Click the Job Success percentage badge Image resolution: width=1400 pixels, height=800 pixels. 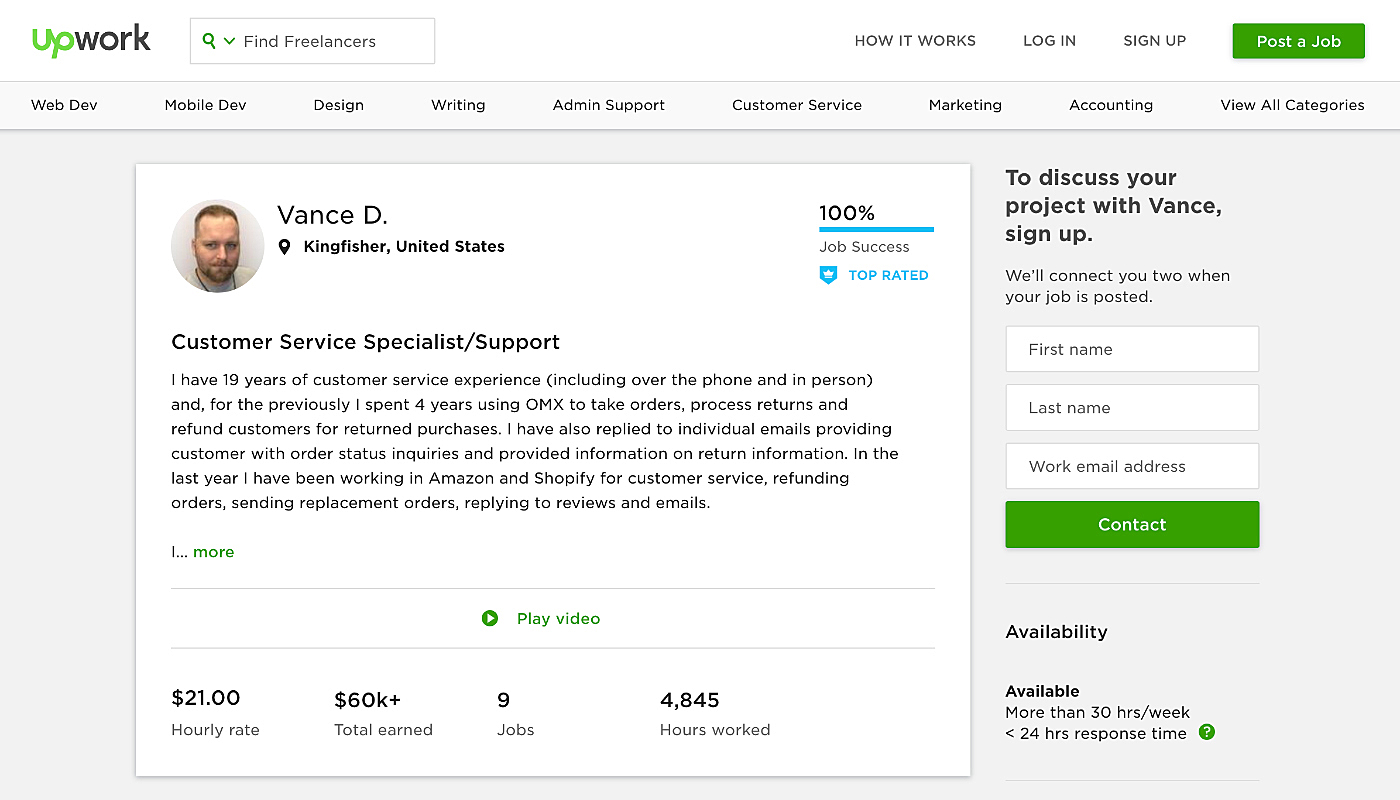[x=846, y=213]
